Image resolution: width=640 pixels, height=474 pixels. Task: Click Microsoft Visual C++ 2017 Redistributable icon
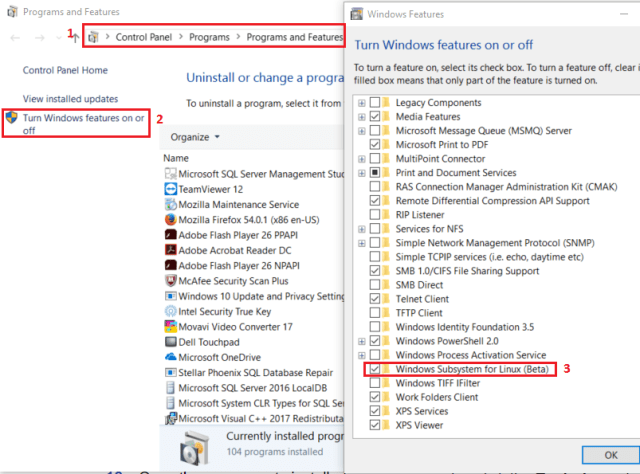tap(170, 418)
